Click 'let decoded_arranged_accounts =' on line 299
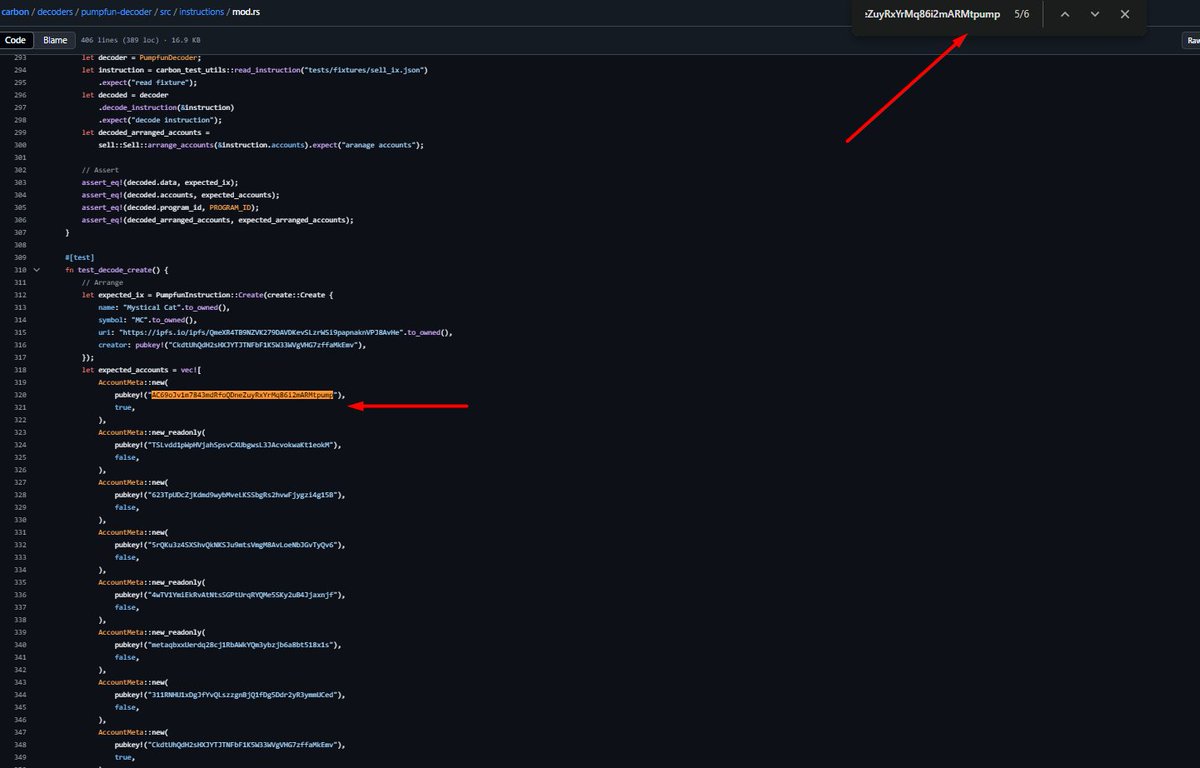This screenshot has height=768, width=1200. coord(146,133)
